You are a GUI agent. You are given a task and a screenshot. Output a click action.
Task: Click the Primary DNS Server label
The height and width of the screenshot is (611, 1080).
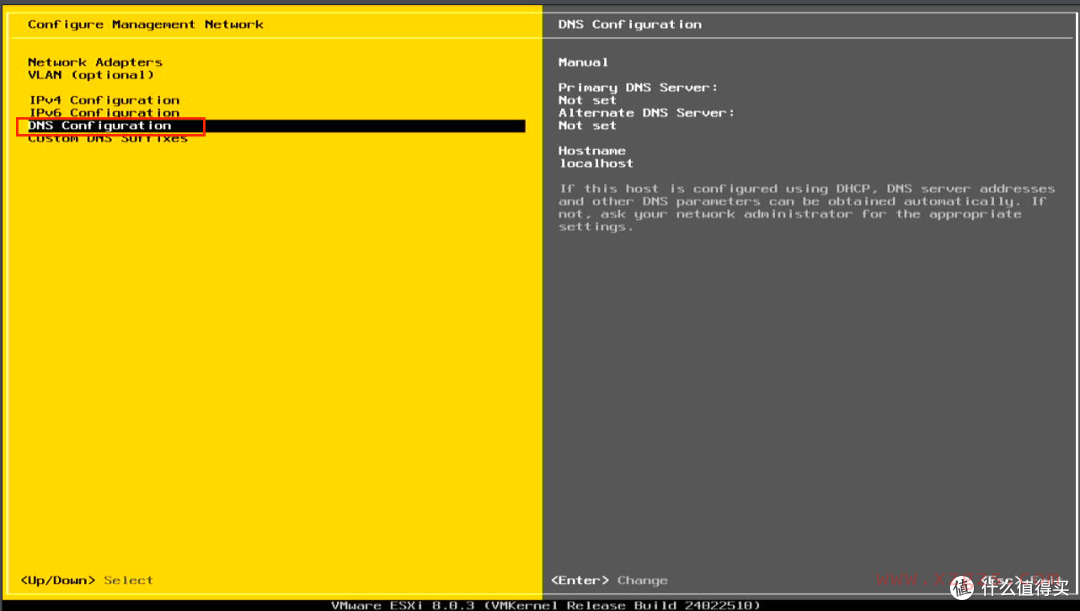(x=638, y=88)
